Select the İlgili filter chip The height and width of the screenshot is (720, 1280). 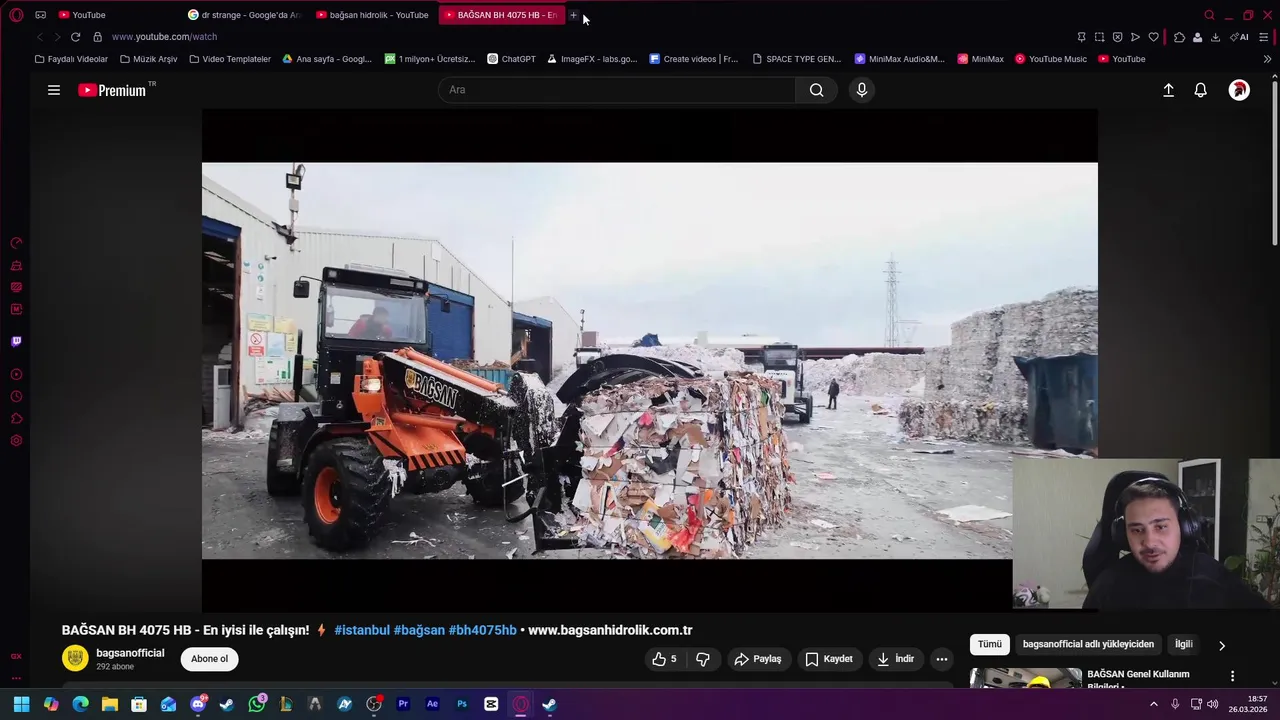pyautogui.click(x=1183, y=644)
